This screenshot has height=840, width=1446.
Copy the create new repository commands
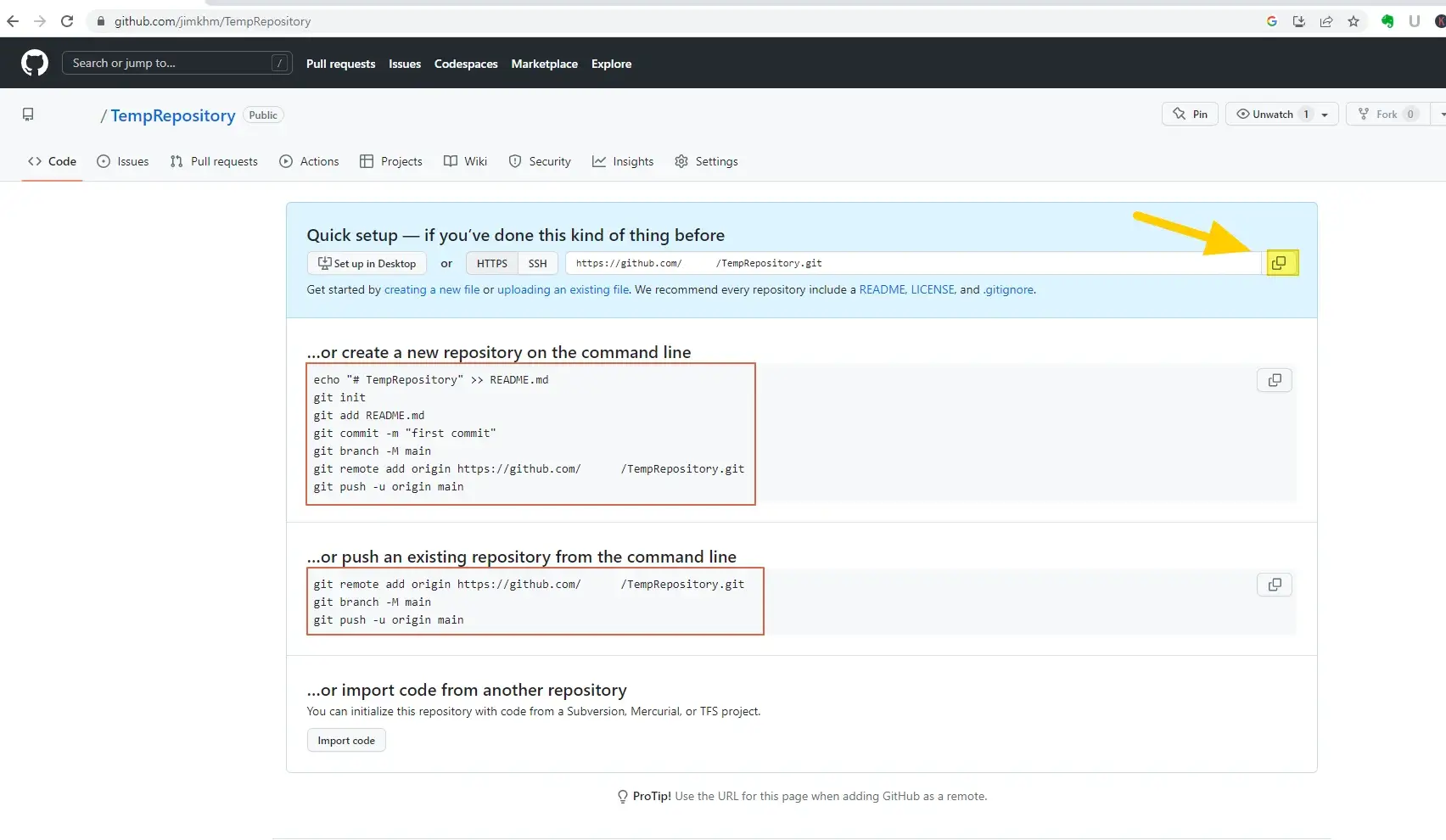click(1275, 380)
